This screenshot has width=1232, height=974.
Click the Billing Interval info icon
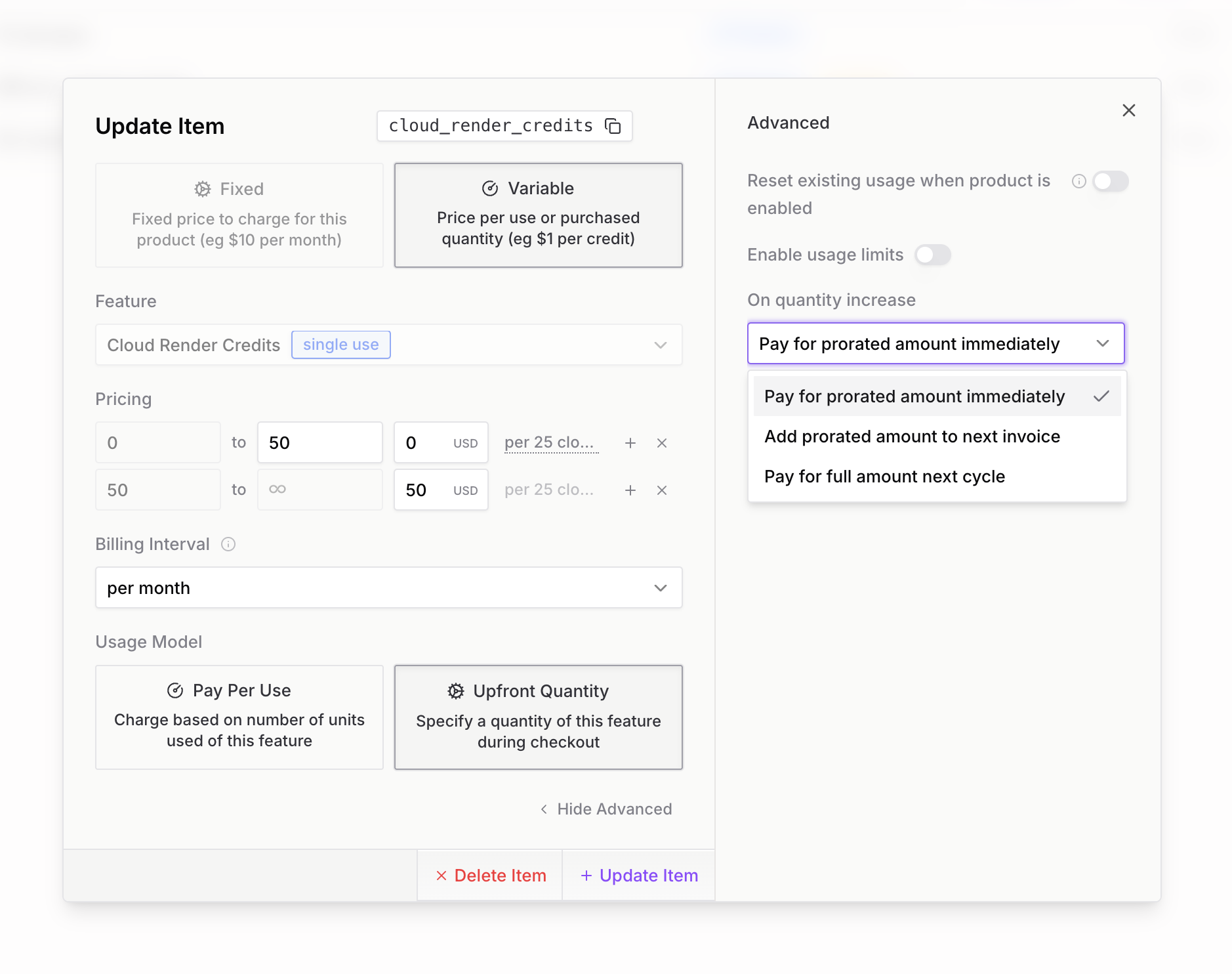(x=228, y=544)
